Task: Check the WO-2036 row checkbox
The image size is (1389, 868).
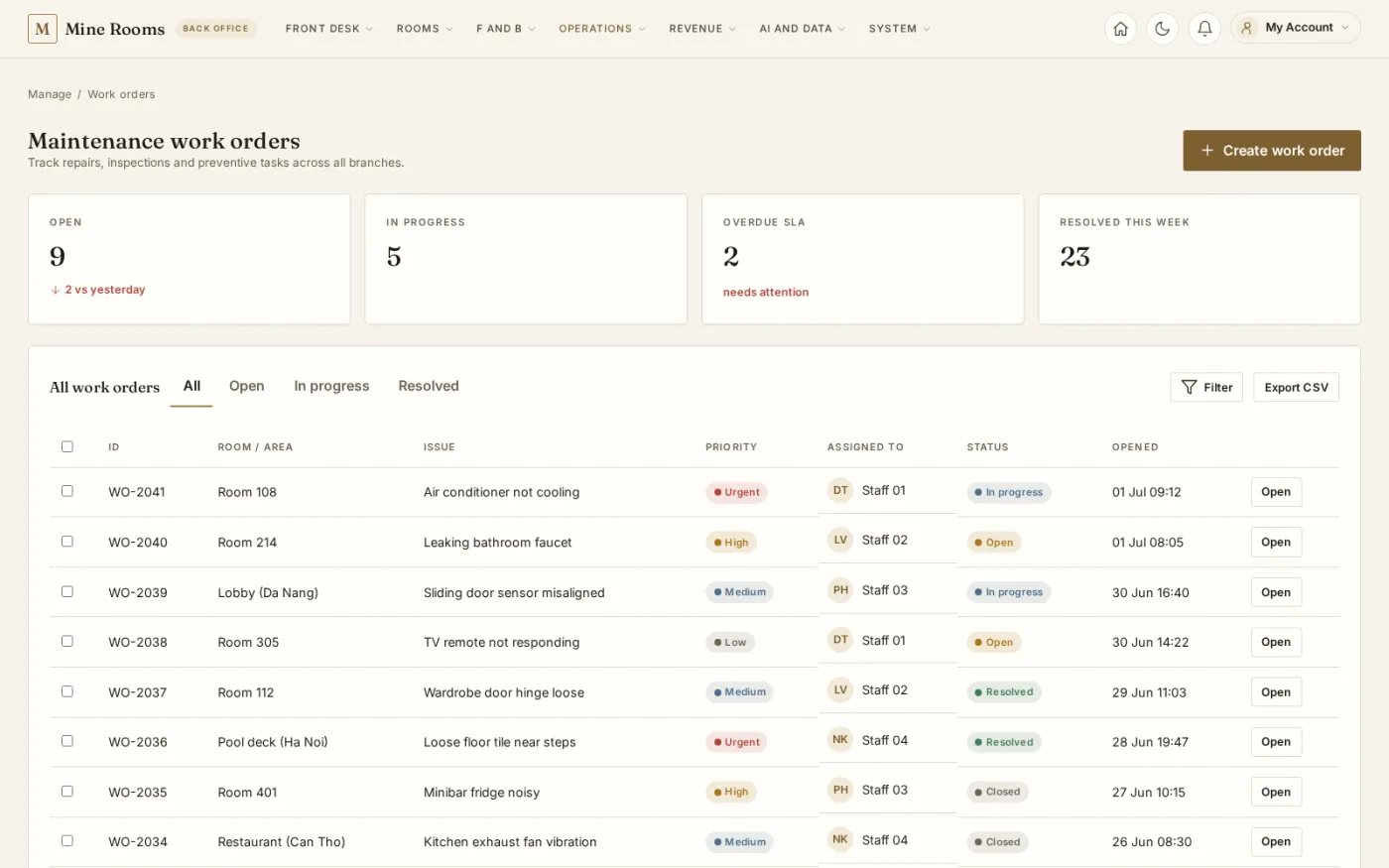Action: coord(67,741)
